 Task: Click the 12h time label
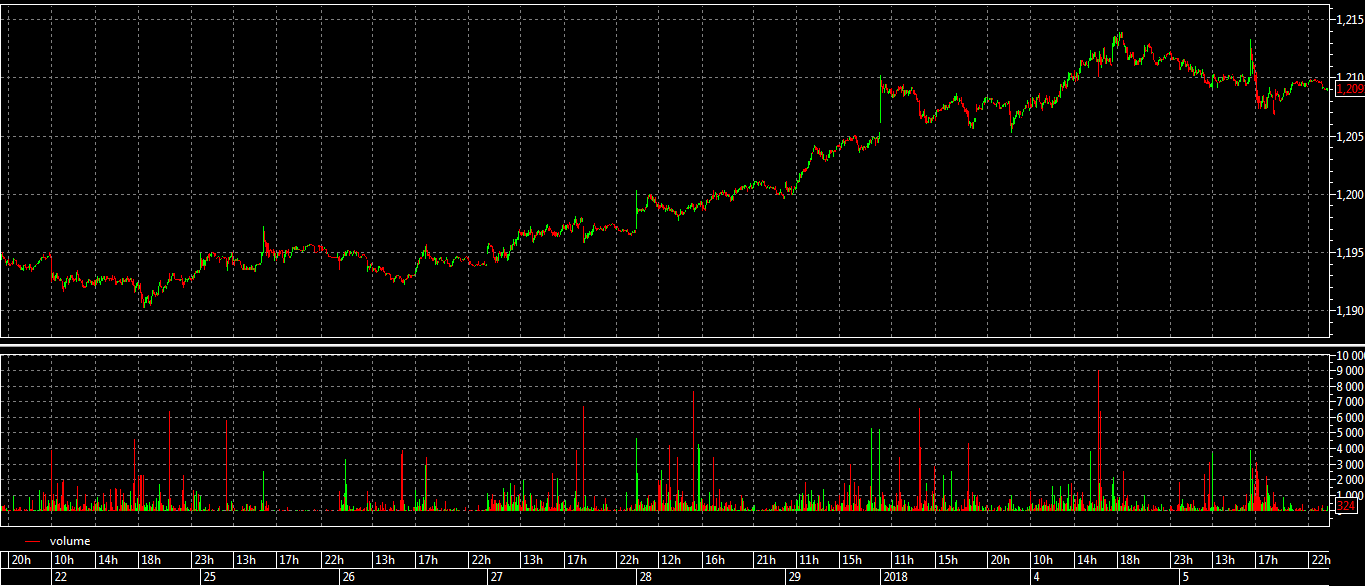[671, 559]
